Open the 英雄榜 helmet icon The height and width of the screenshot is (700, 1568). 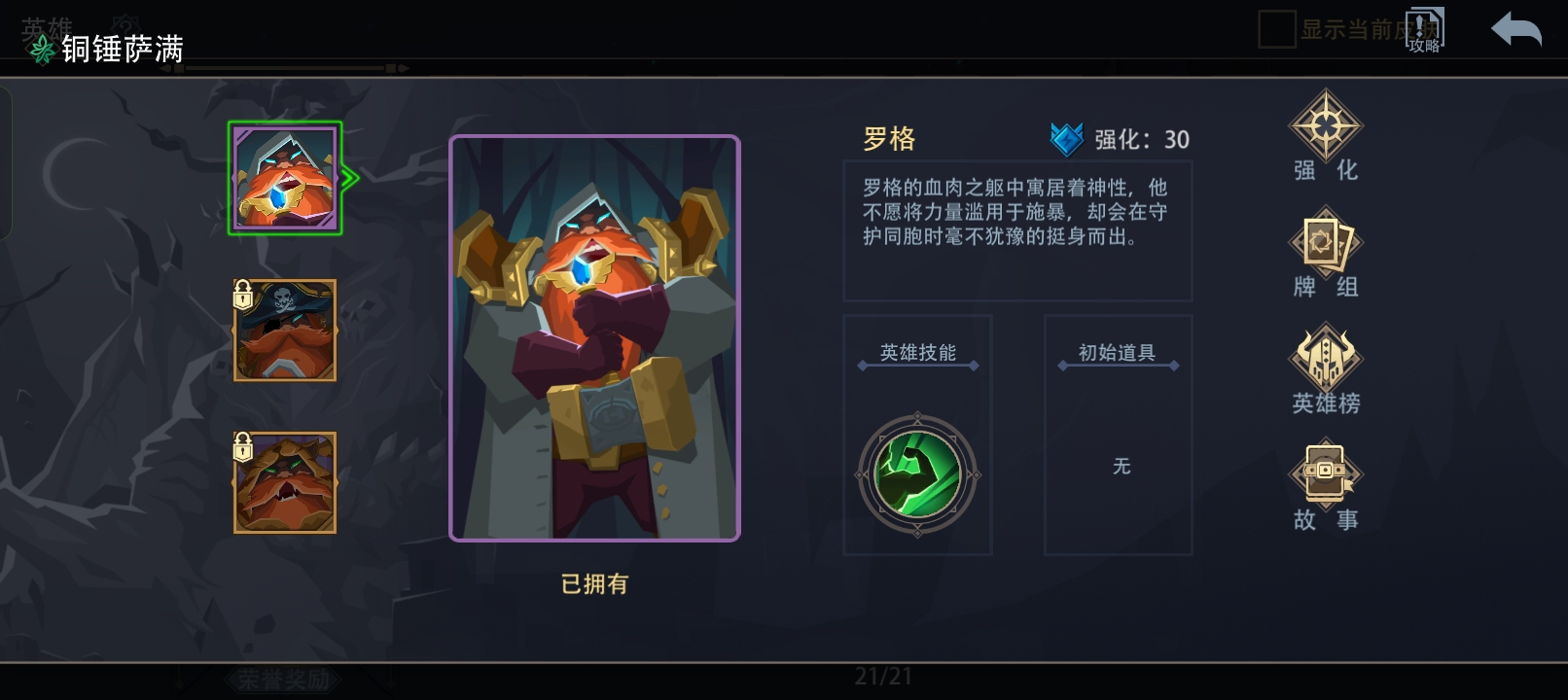pos(1326,357)
